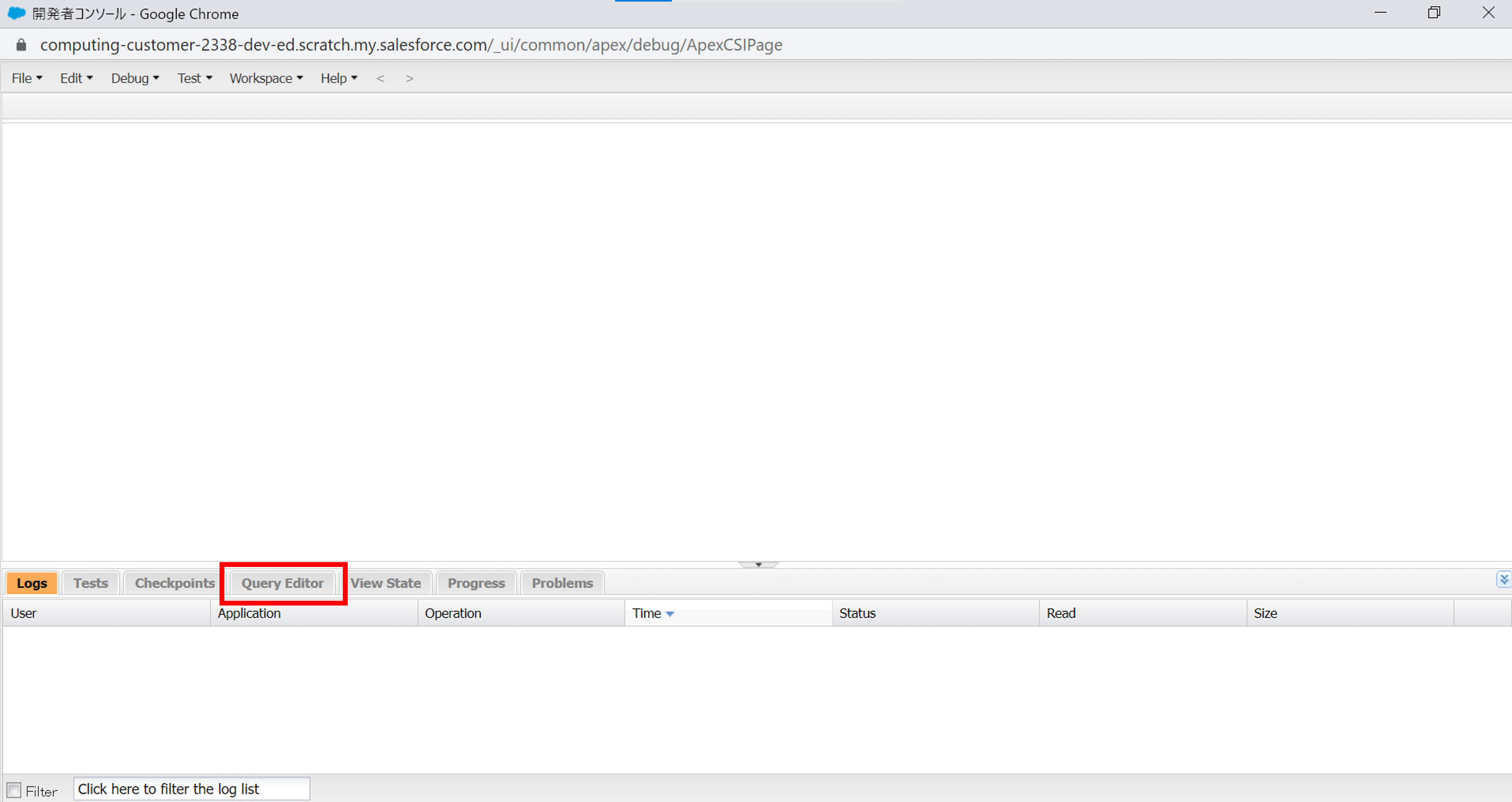Click the panel splitter collapse arrow
This screenshot has width=1512, height=802.
point(758,564)
